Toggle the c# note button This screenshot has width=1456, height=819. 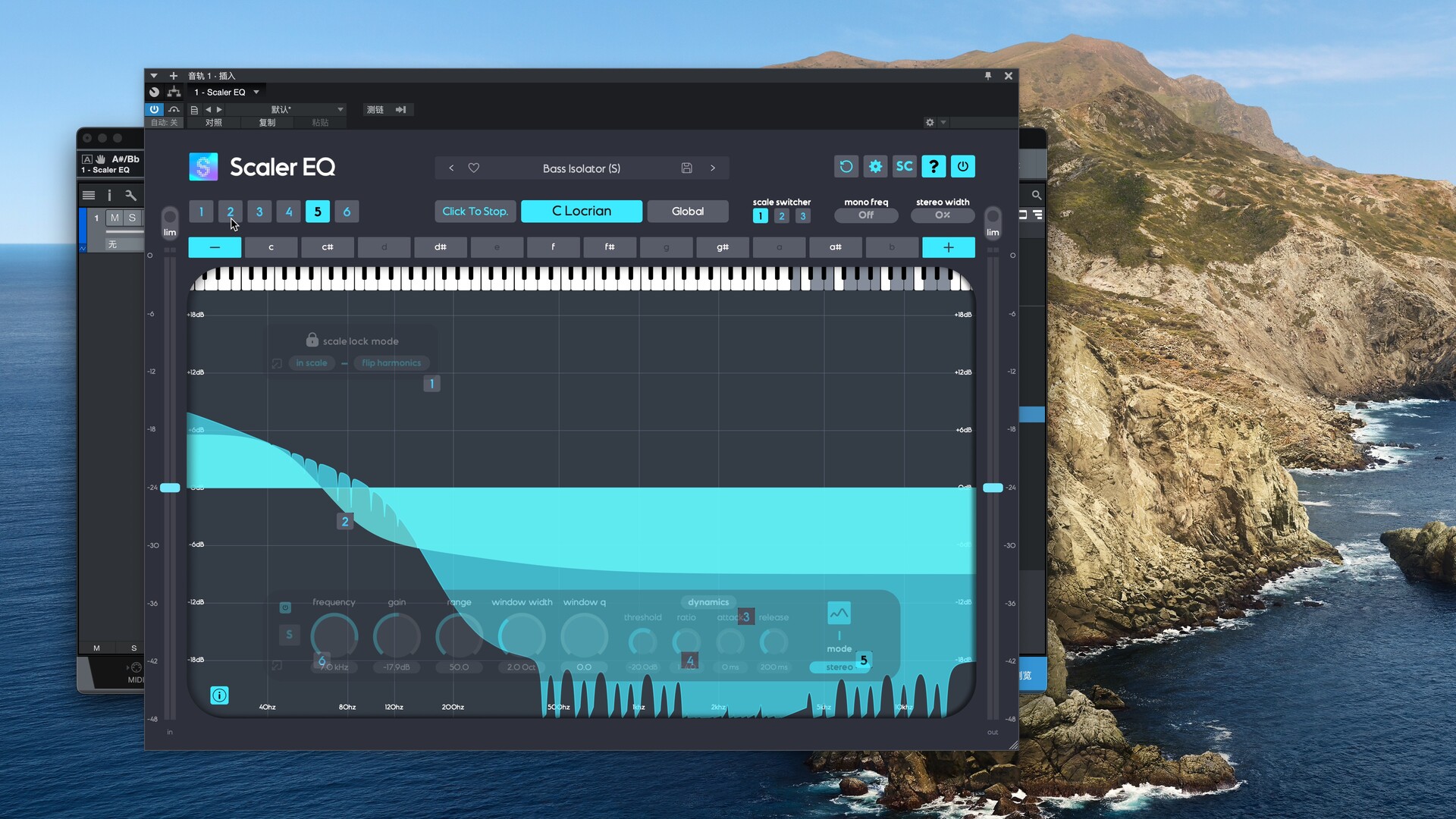click(x=328, y=247)
